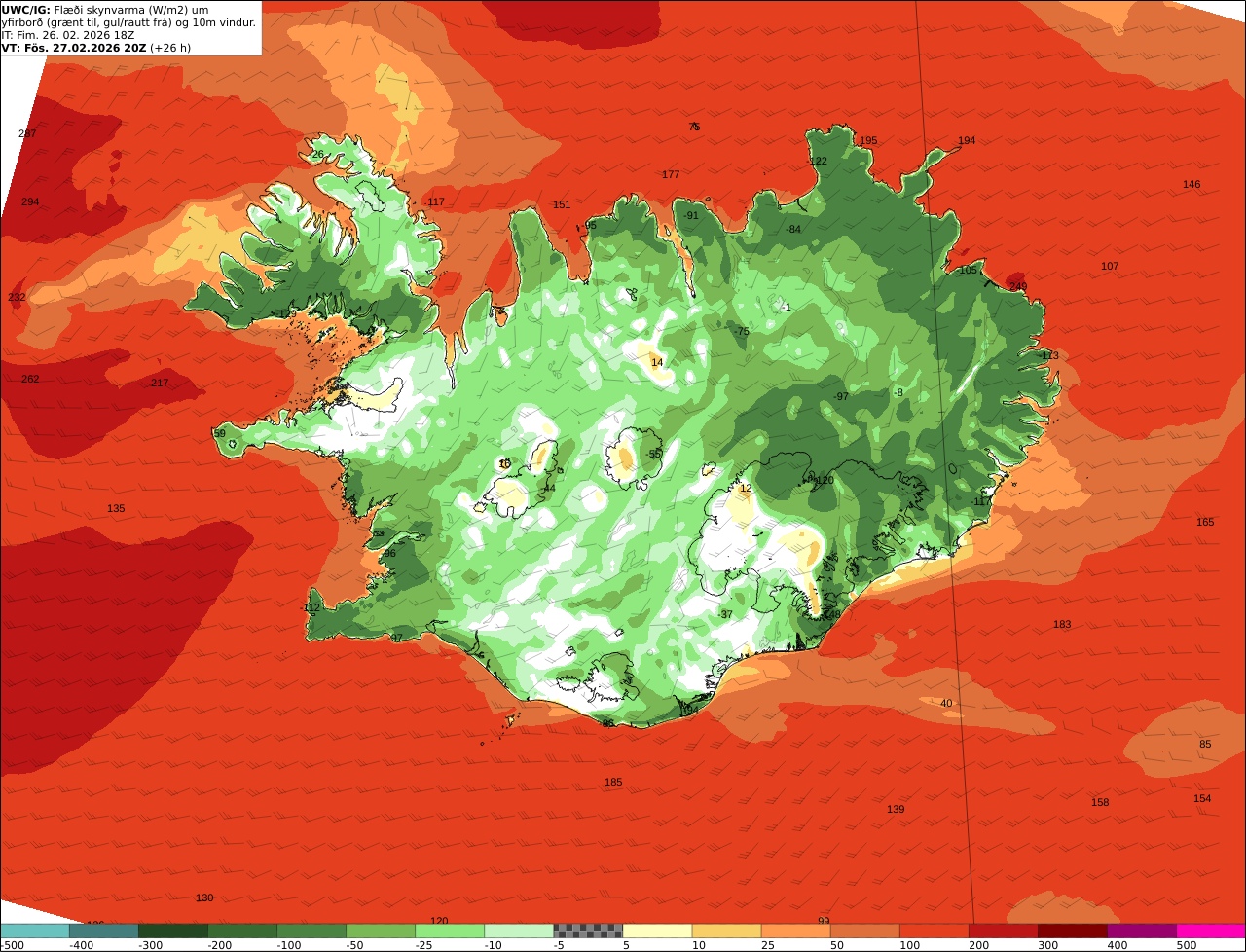This screenshot has width=1246, height=952.
Task: Pick the pale yellow swatch between 5 and 10
Action: (657, 931)
